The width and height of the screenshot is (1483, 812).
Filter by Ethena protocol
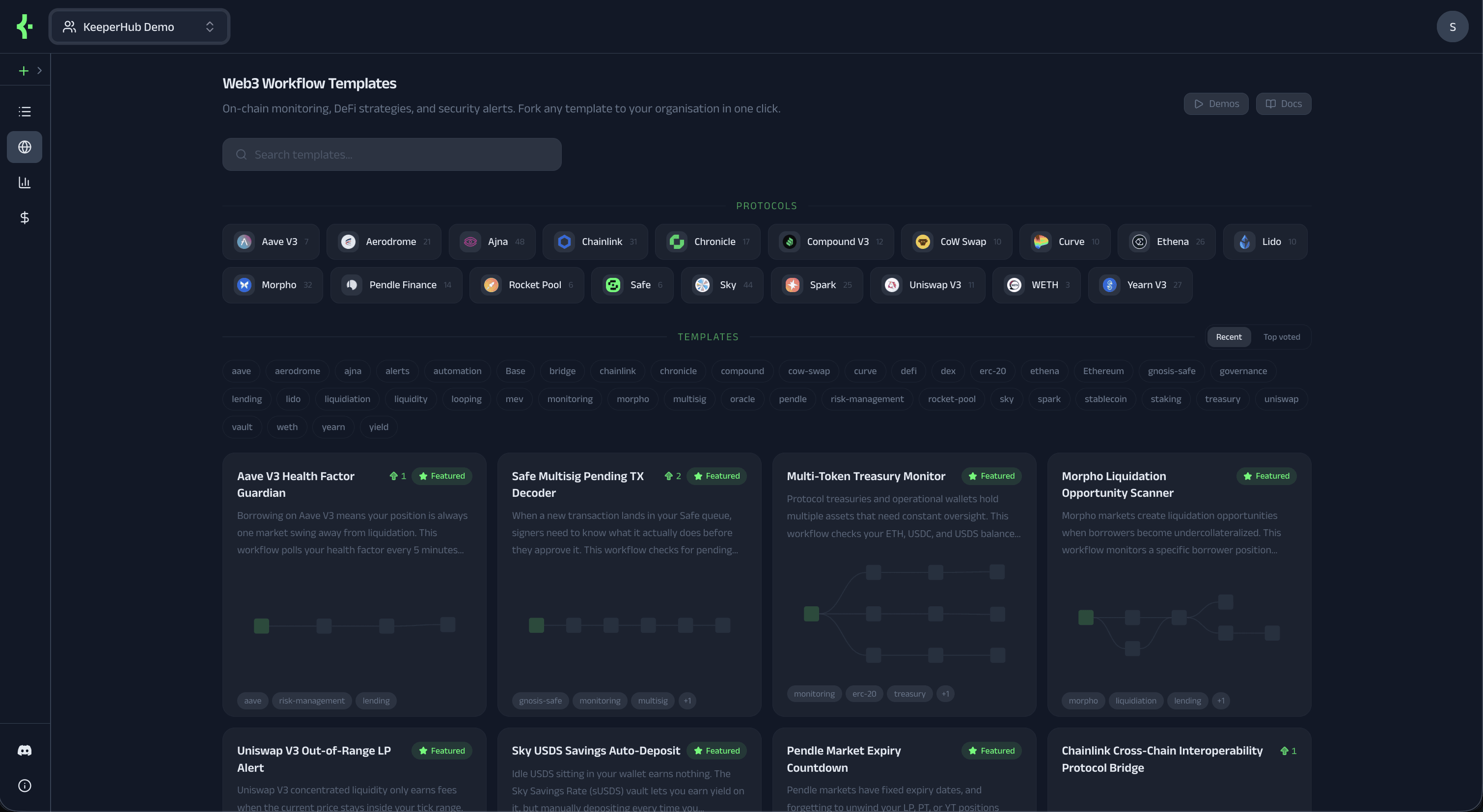tap(1166, 242)
